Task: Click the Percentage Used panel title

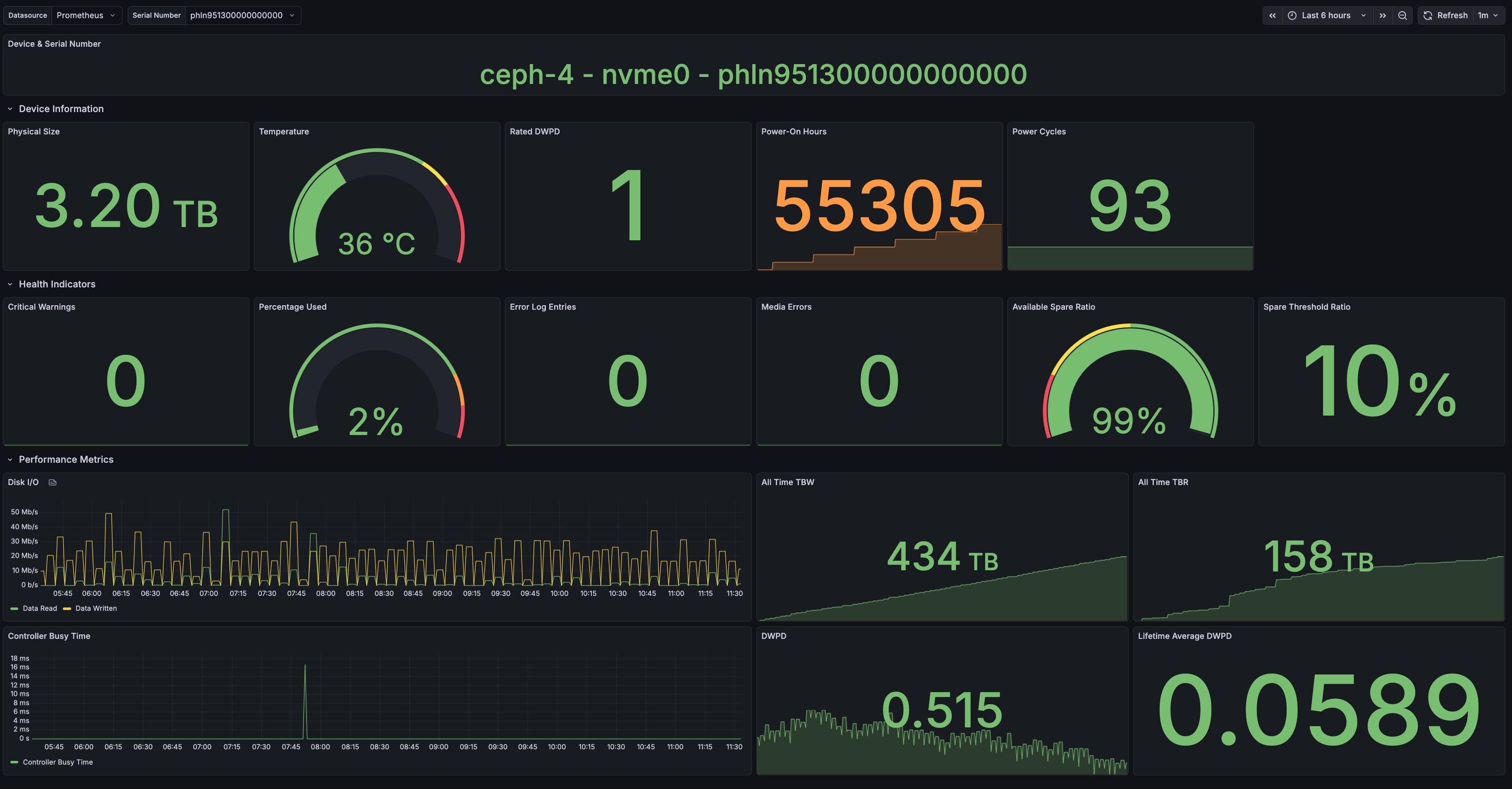Action: [x=292, y=307]
